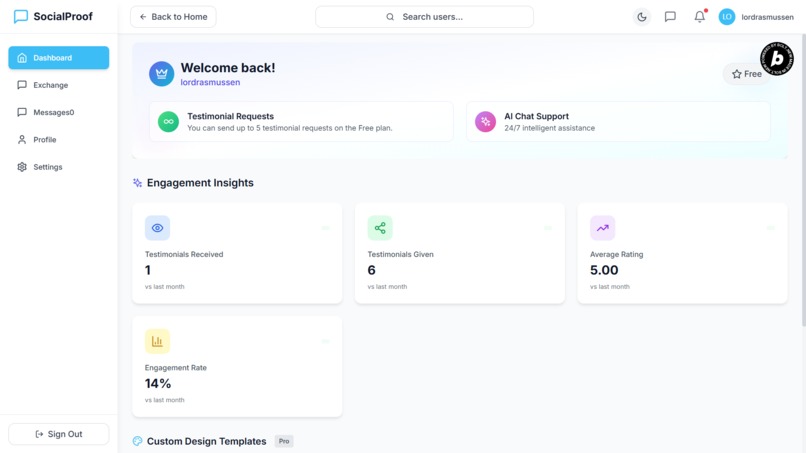Focus the Search users field
Viewport: 806px width, 453px height.
point(424,16)
